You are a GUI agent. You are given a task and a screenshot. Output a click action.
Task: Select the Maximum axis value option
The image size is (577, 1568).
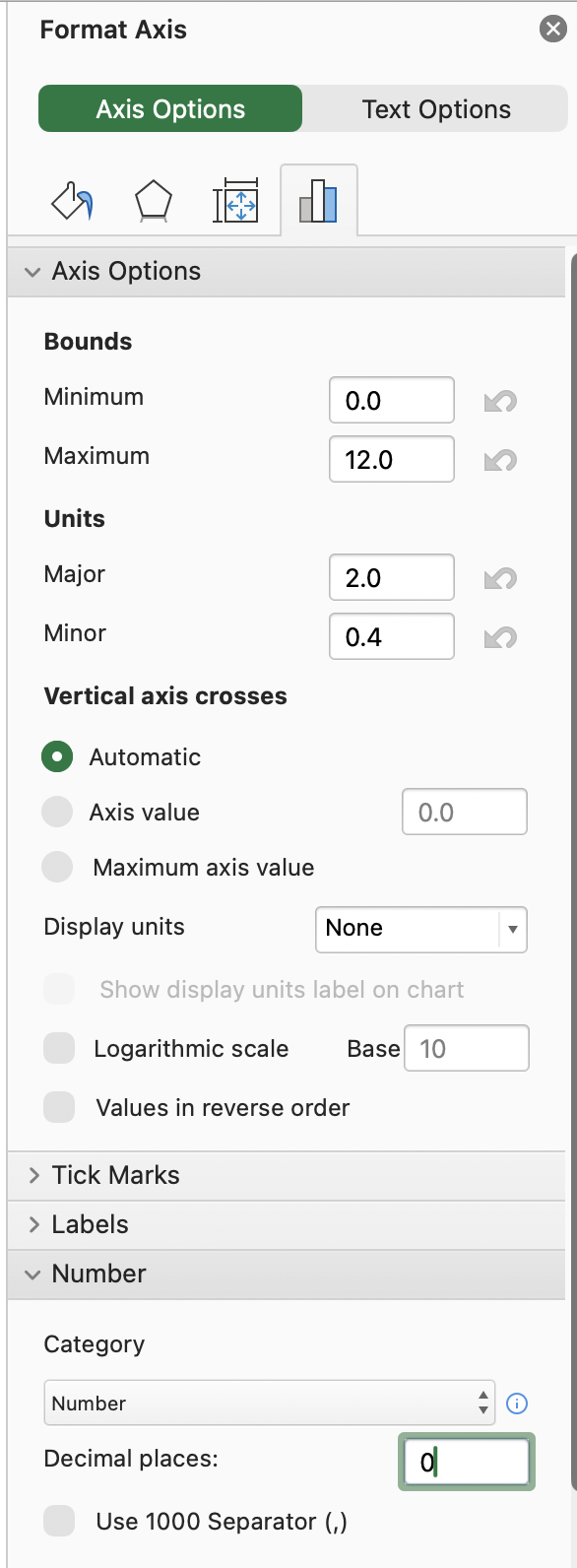point(57,867)
